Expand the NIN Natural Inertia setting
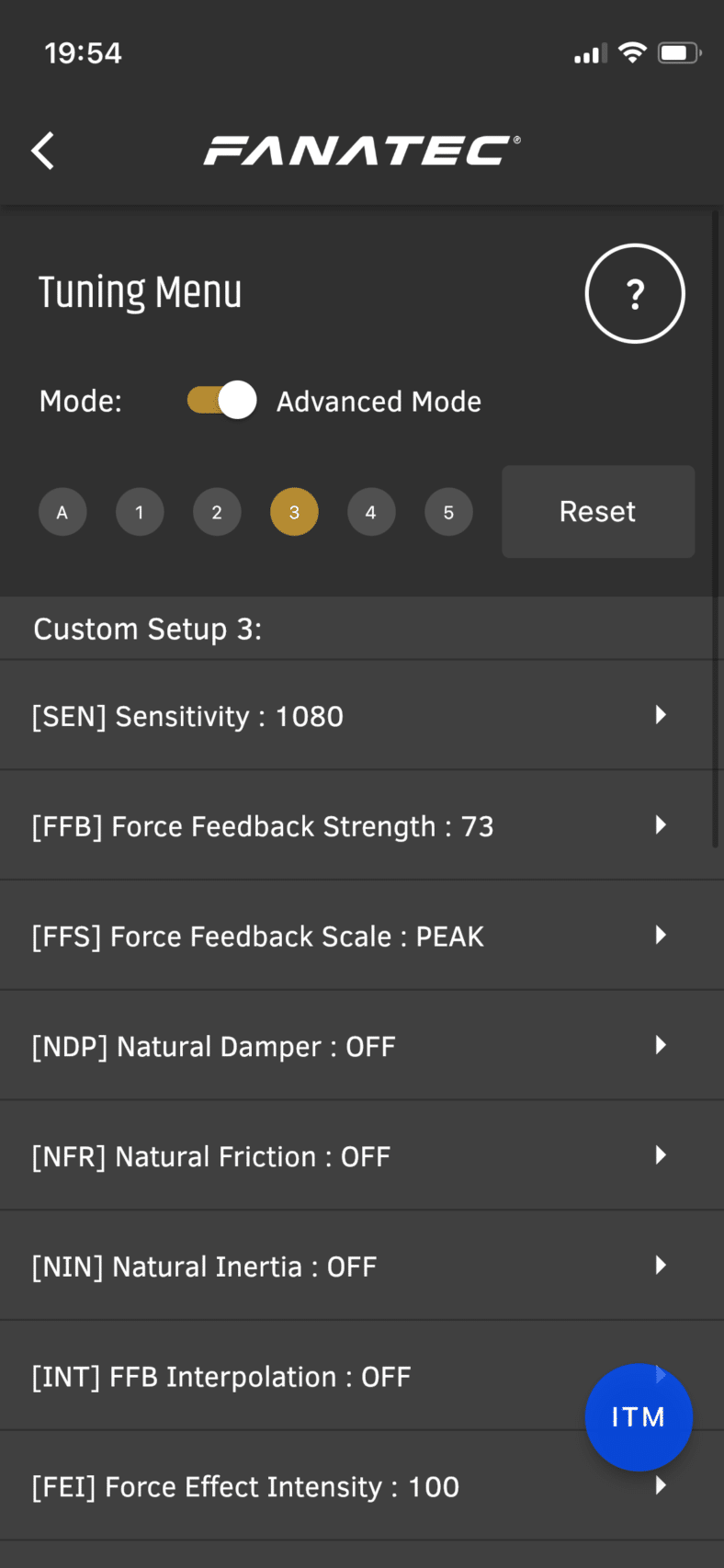 click(x=362, y=1266)
